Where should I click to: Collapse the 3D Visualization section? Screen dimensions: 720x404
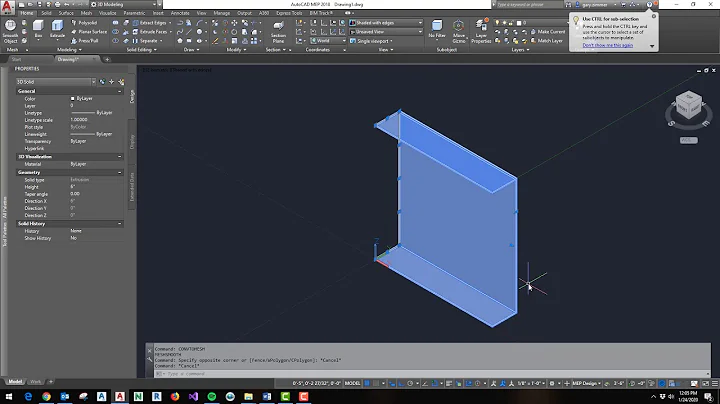pos(119,157)
